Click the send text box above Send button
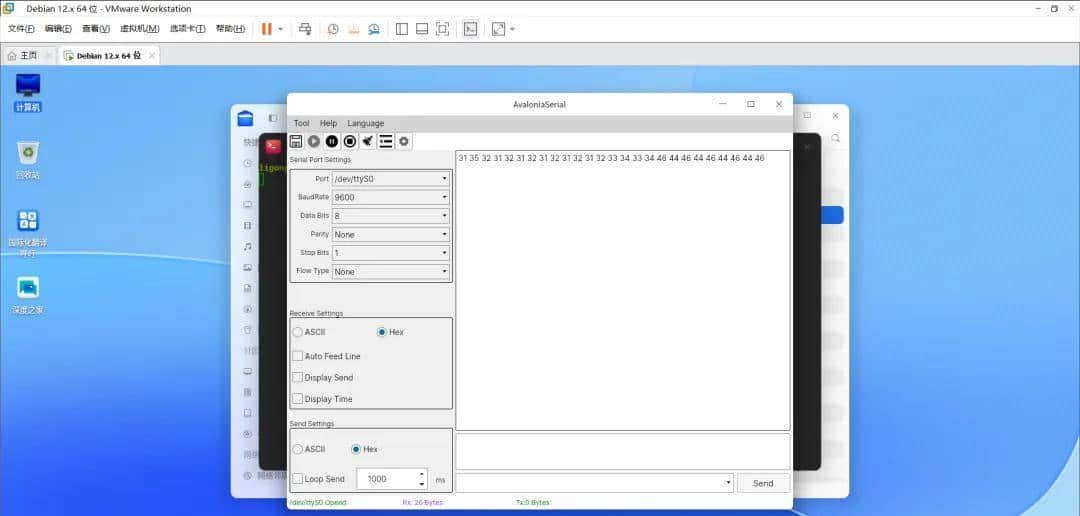 click(623, 451)
